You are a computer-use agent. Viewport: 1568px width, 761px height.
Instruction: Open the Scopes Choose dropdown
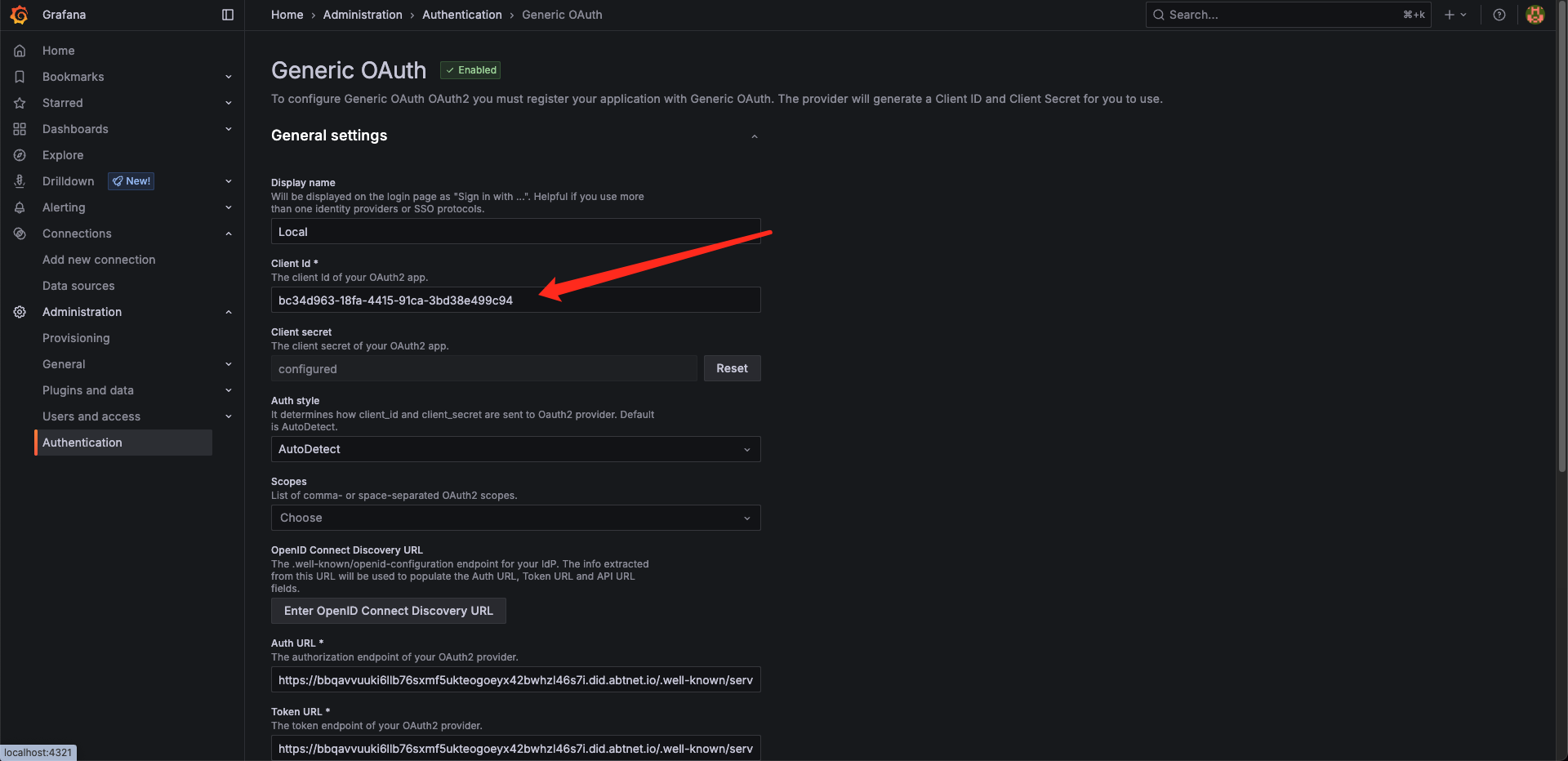pos(515,518)
